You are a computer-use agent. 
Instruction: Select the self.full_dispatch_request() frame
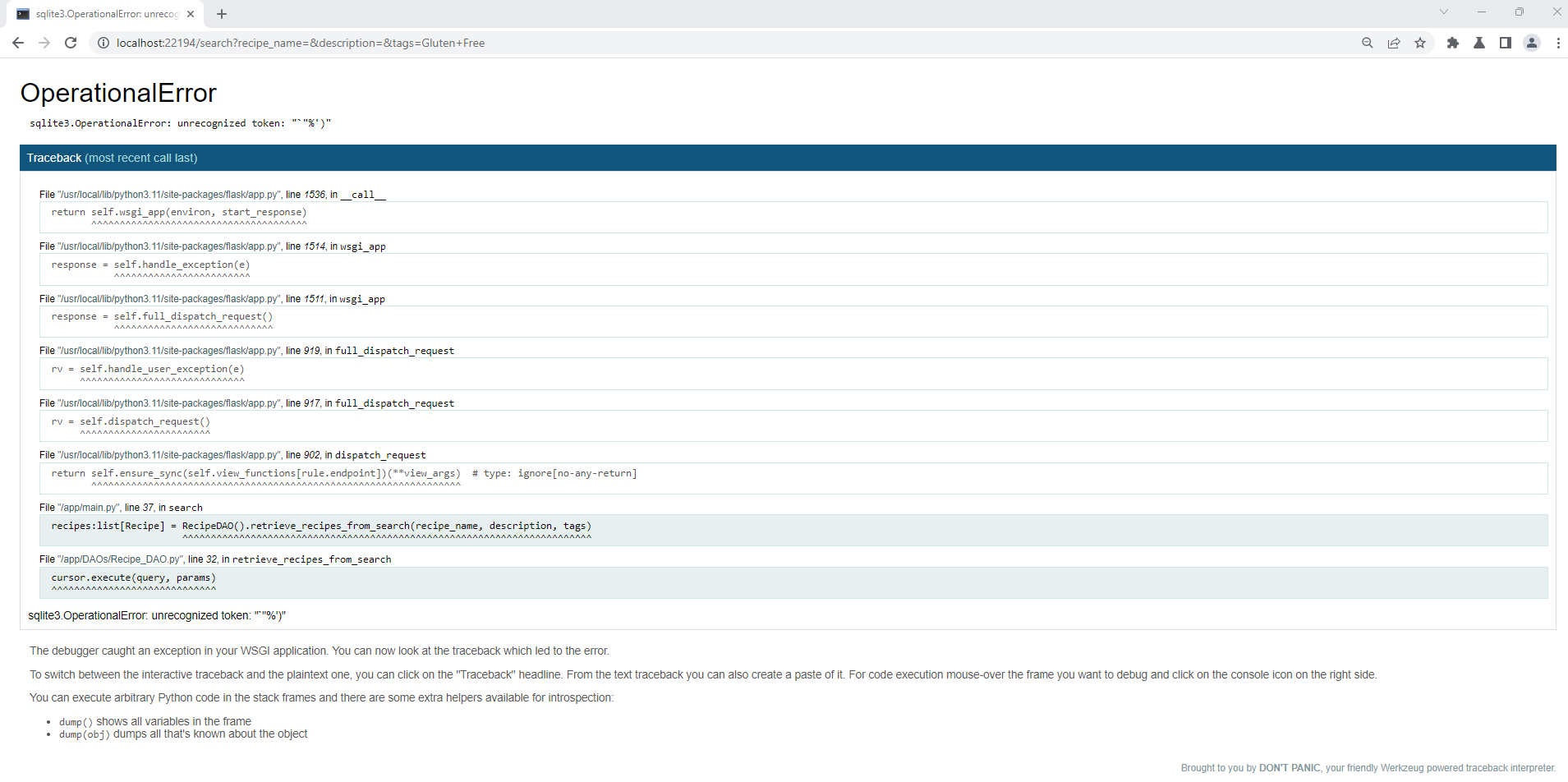click(793, 321)
